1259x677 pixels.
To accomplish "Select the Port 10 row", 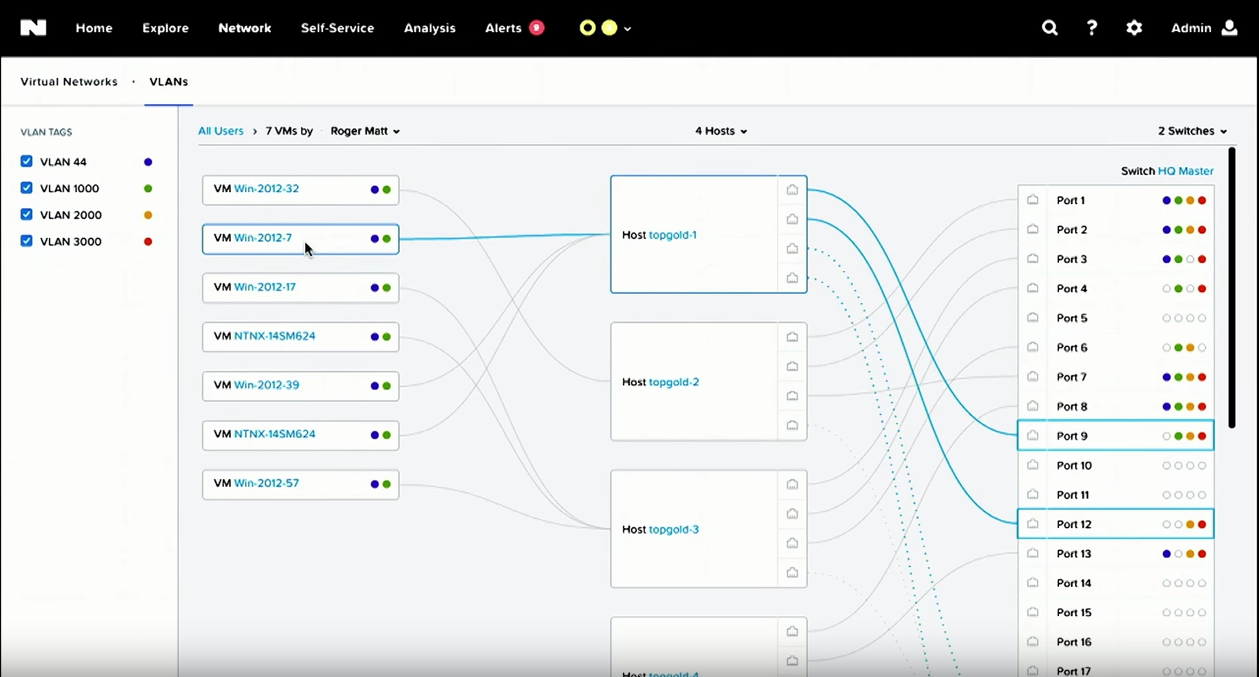I will point(1116,465).
